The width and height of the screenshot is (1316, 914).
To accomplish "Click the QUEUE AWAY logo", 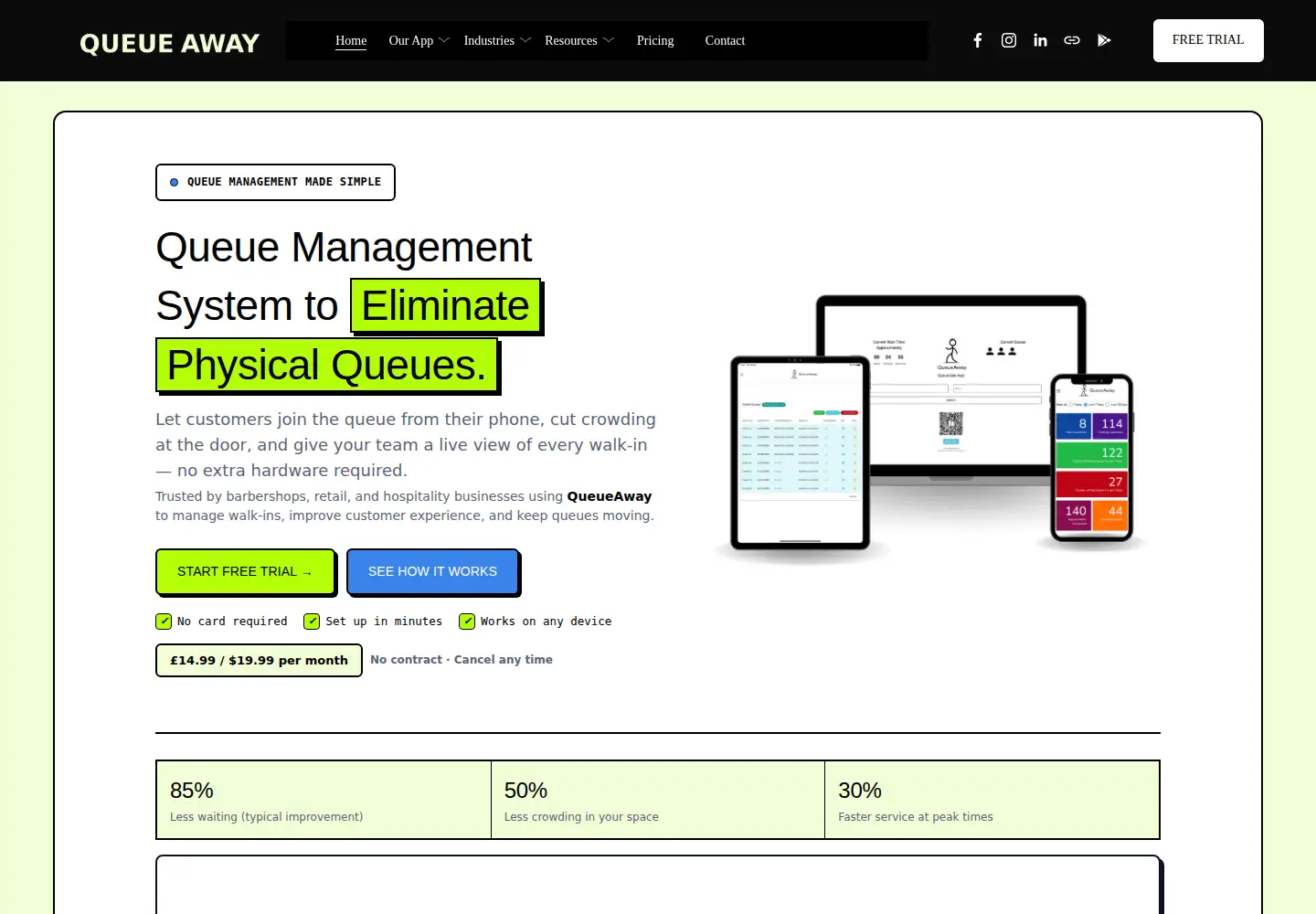I will tap(170, 43).
